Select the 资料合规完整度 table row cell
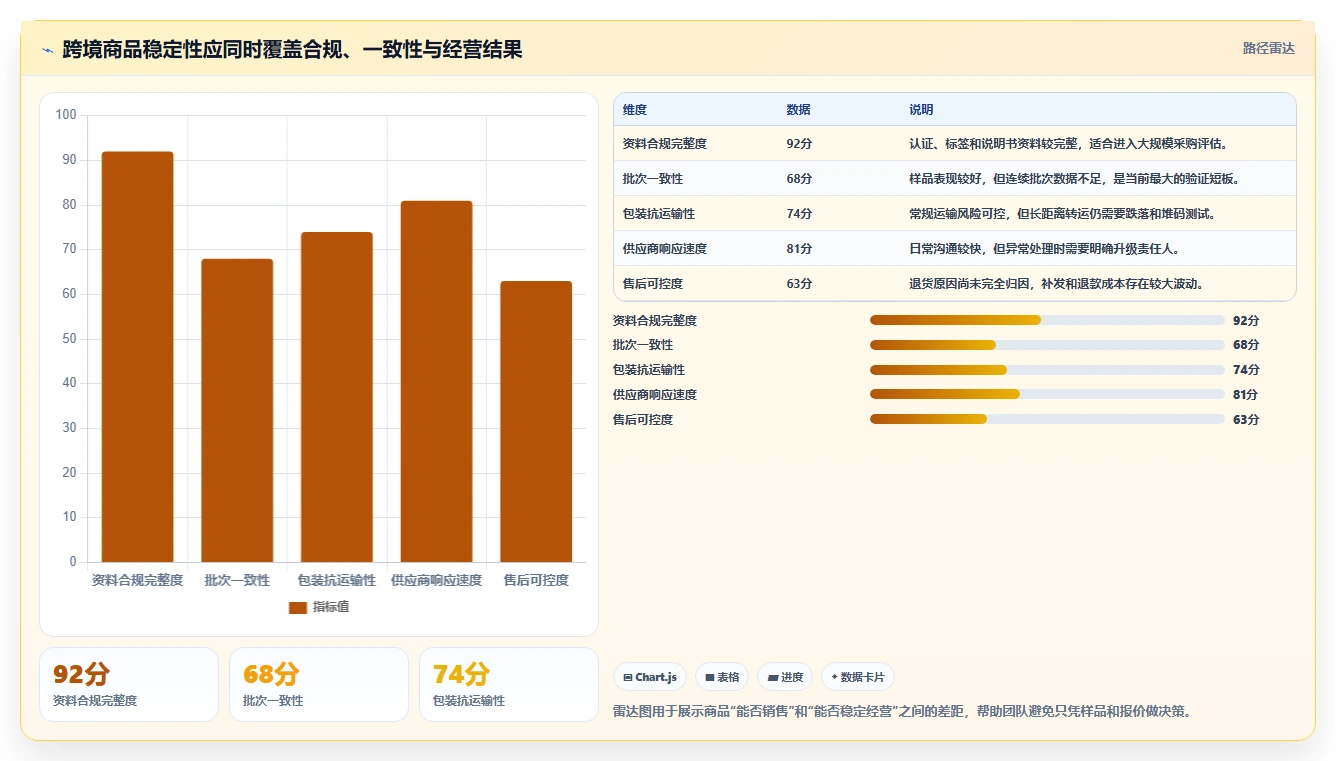Screen dimensions: 1336x761 (665, 144)
